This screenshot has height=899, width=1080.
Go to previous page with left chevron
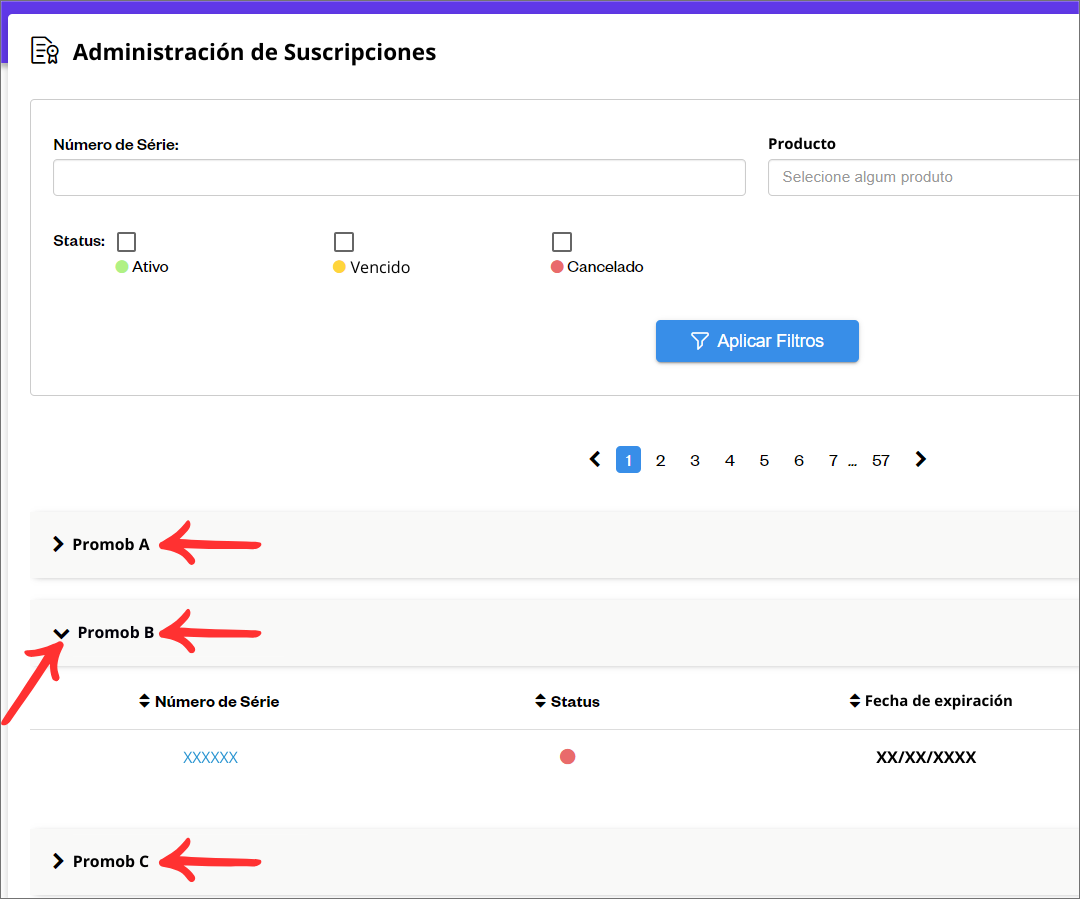point(595,459)
